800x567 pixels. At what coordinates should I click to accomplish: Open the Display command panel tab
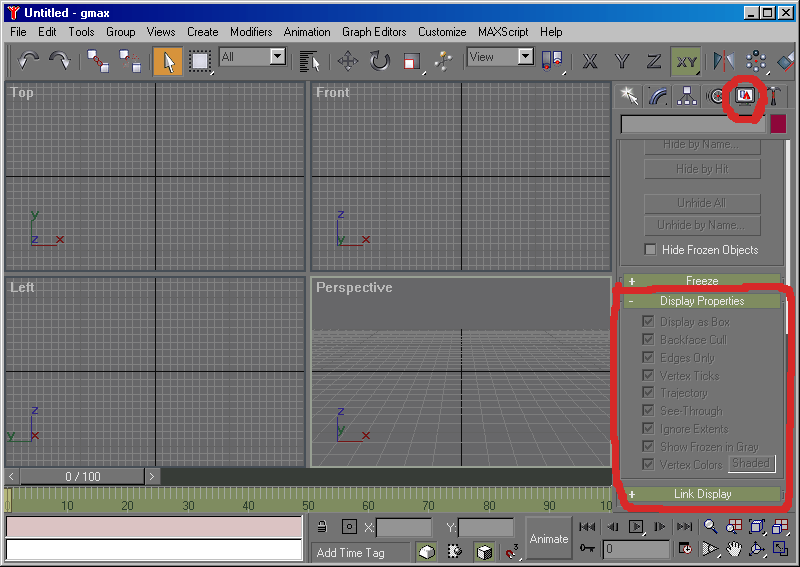pyautogui.click(x=744, y=96)
